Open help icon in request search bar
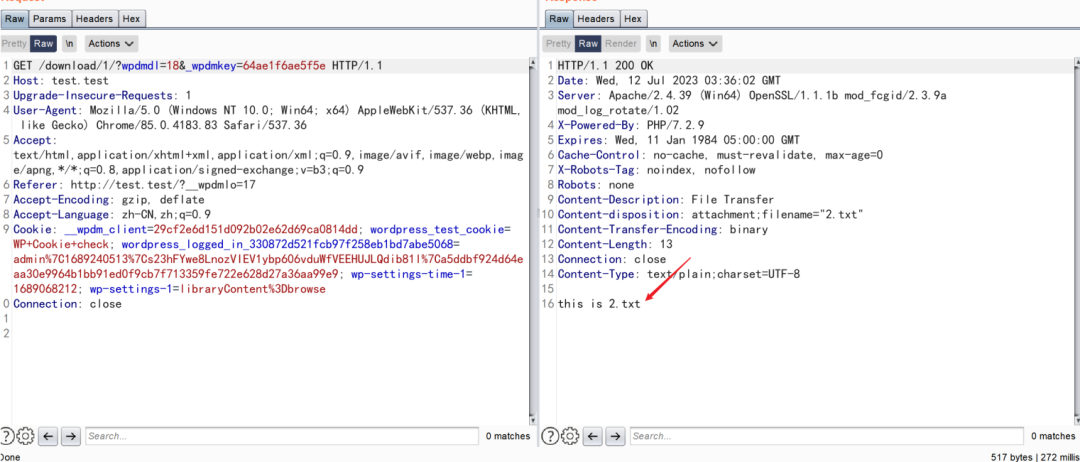Image resolution: width=1080 pixels, height=462 pixels. tap(7, 436)
